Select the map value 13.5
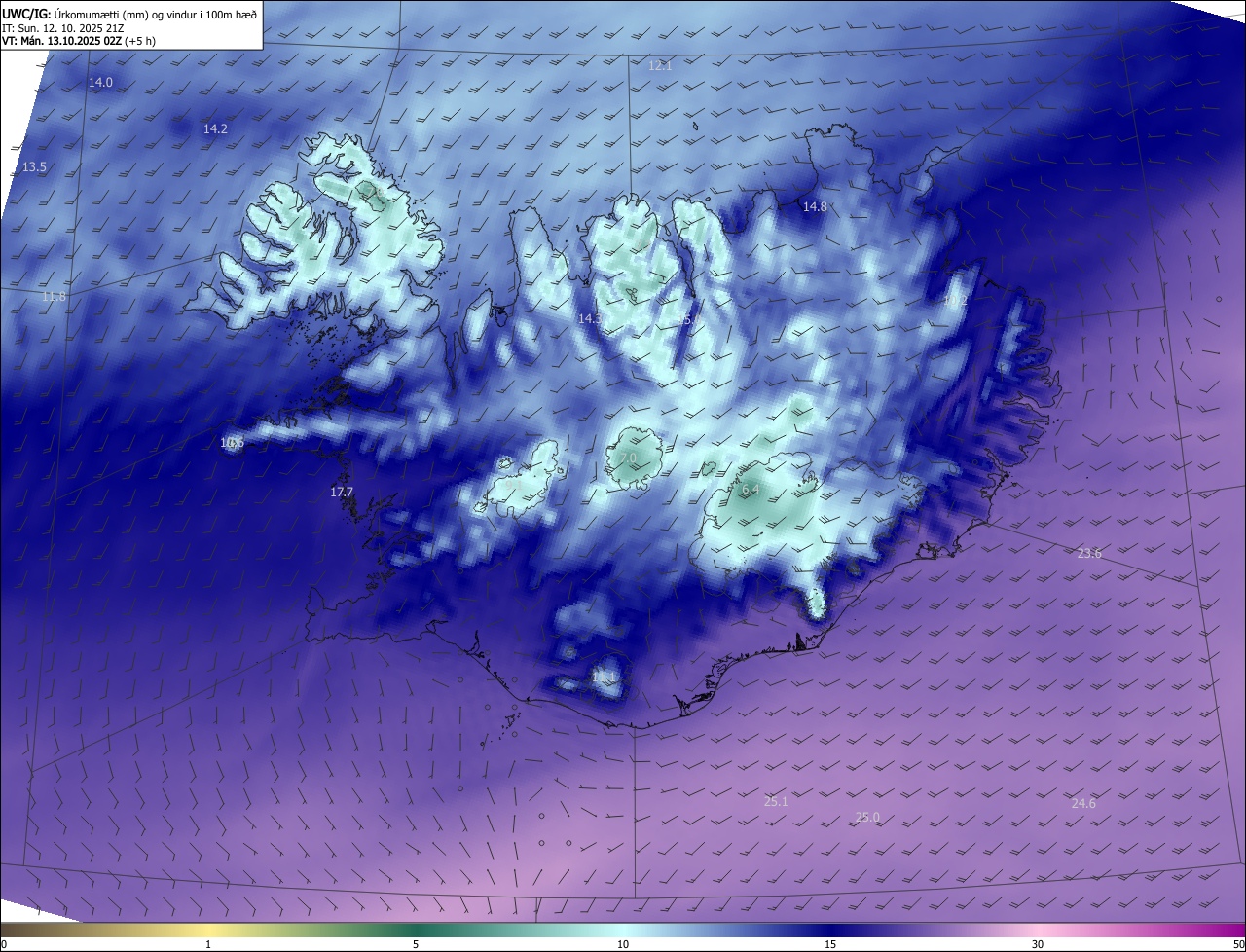The image size is (1246, 952). point(34,167)
